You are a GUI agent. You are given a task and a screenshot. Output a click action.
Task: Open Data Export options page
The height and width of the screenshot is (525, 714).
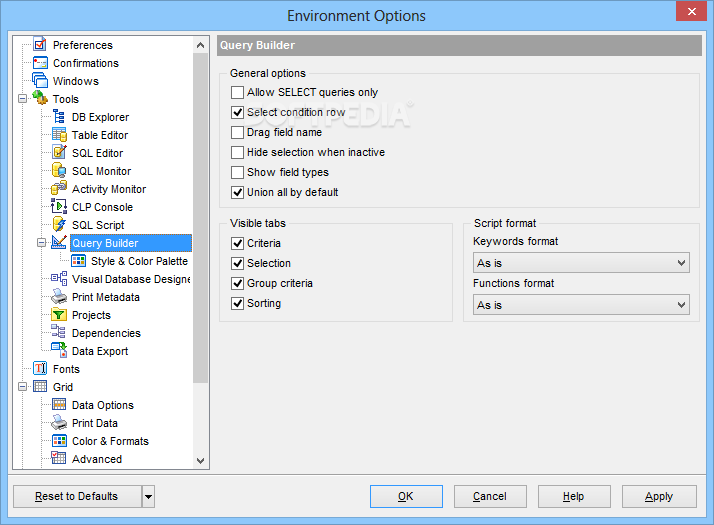click(x=100, y=351)
